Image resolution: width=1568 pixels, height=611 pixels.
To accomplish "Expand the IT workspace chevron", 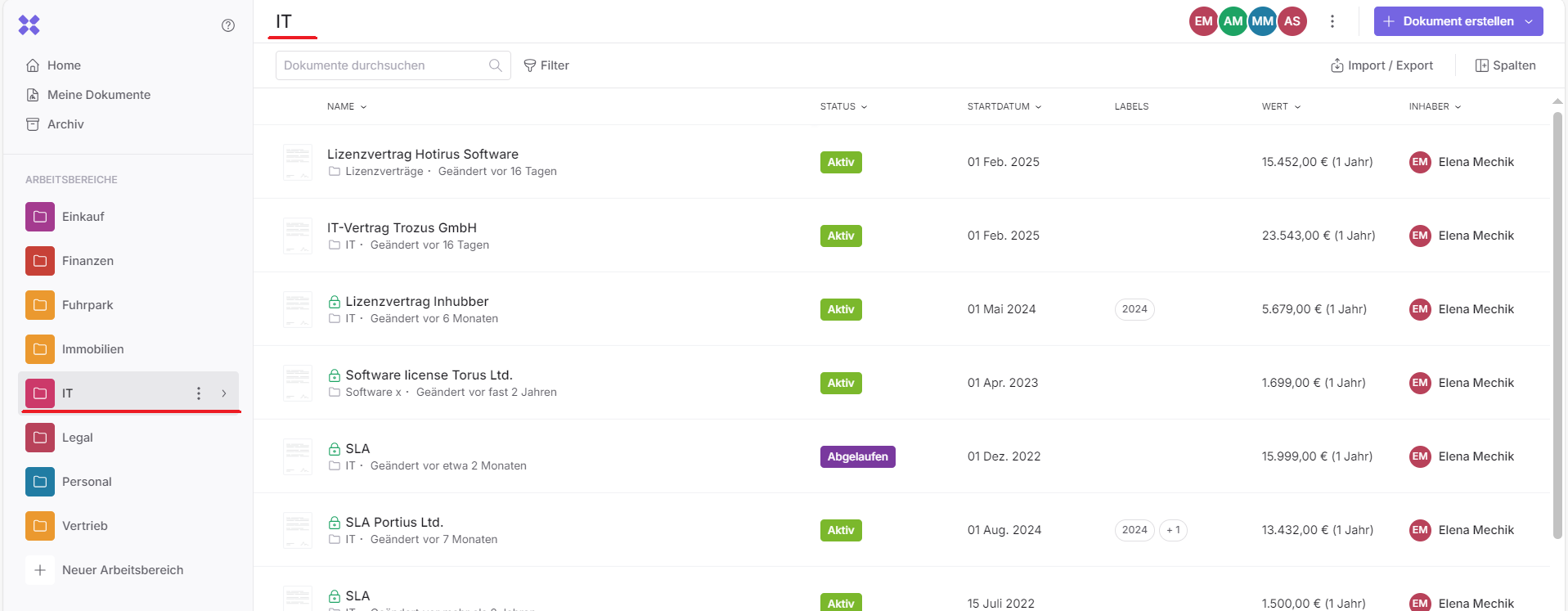I will (224, 393).
